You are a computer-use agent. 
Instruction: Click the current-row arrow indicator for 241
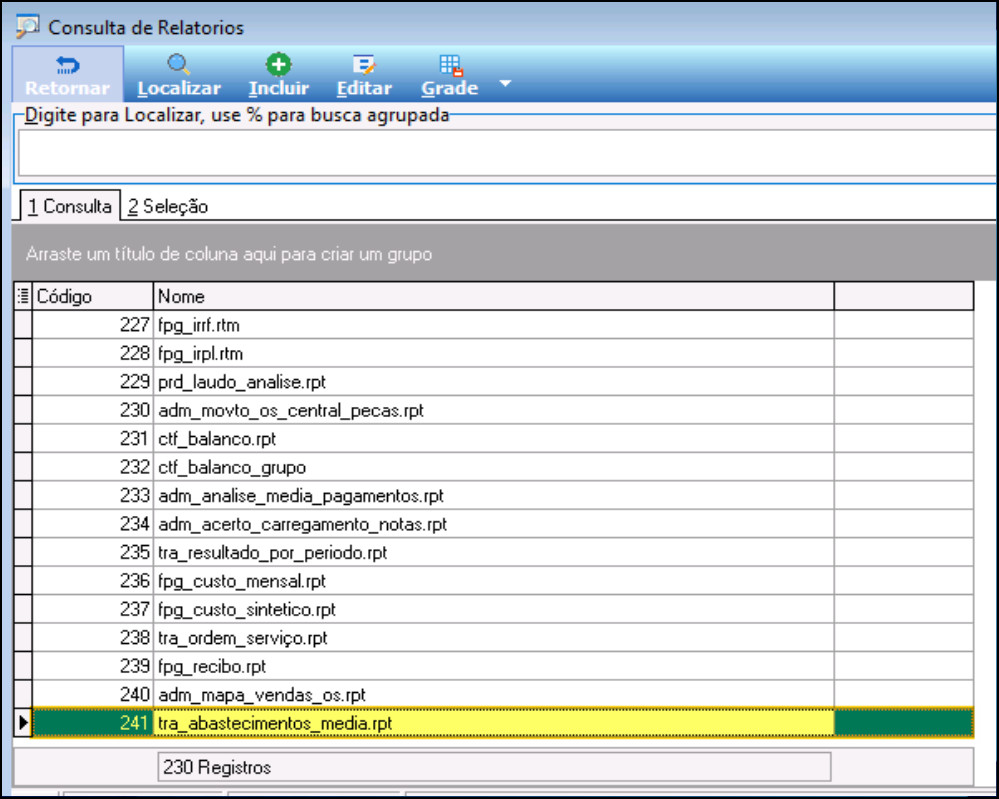pyautogui.click(x=23, y=723)
